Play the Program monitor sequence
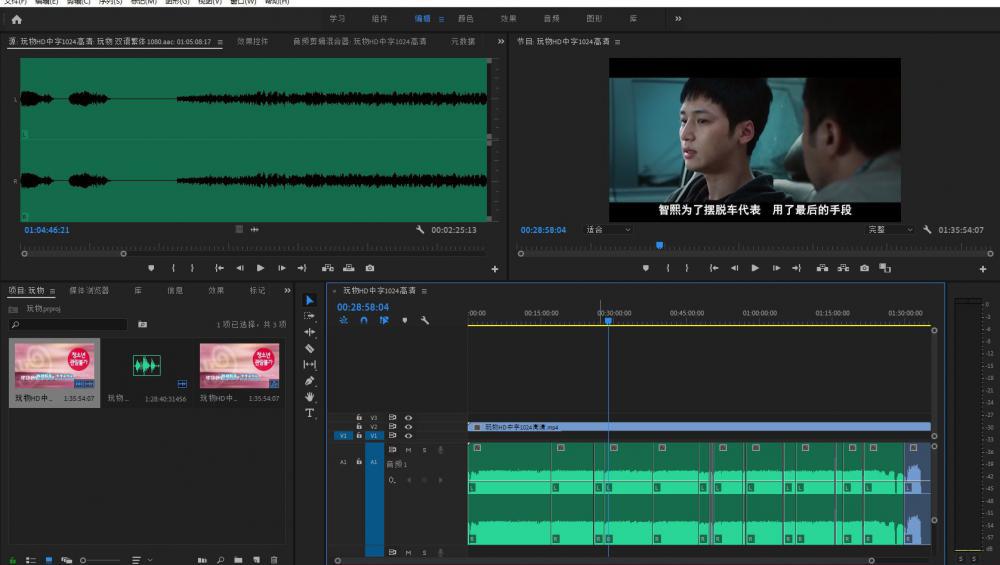The height and width of the screenshot is (565, 1000). tap(755, 268)
